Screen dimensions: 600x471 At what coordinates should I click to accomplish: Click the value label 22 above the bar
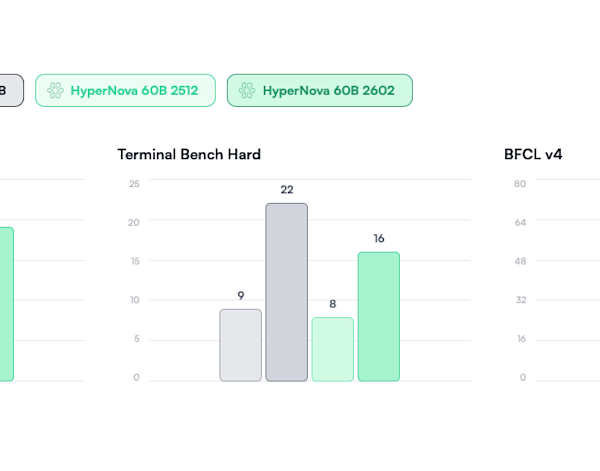[286, 190]
